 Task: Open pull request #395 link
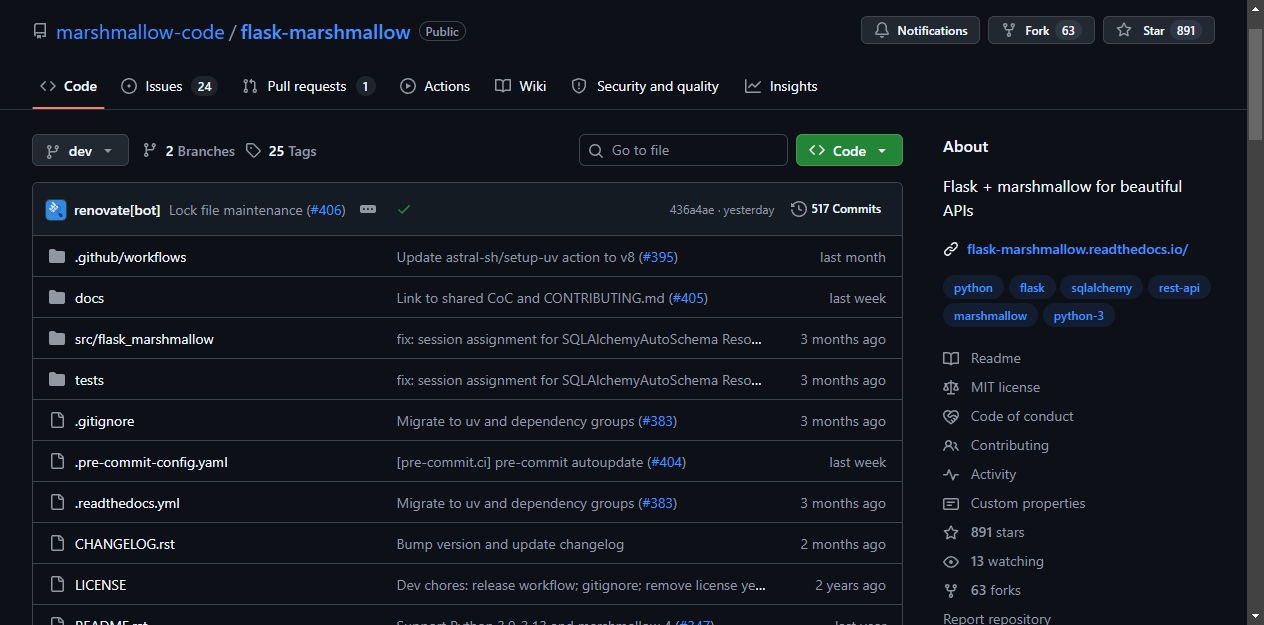pos(658,257)
